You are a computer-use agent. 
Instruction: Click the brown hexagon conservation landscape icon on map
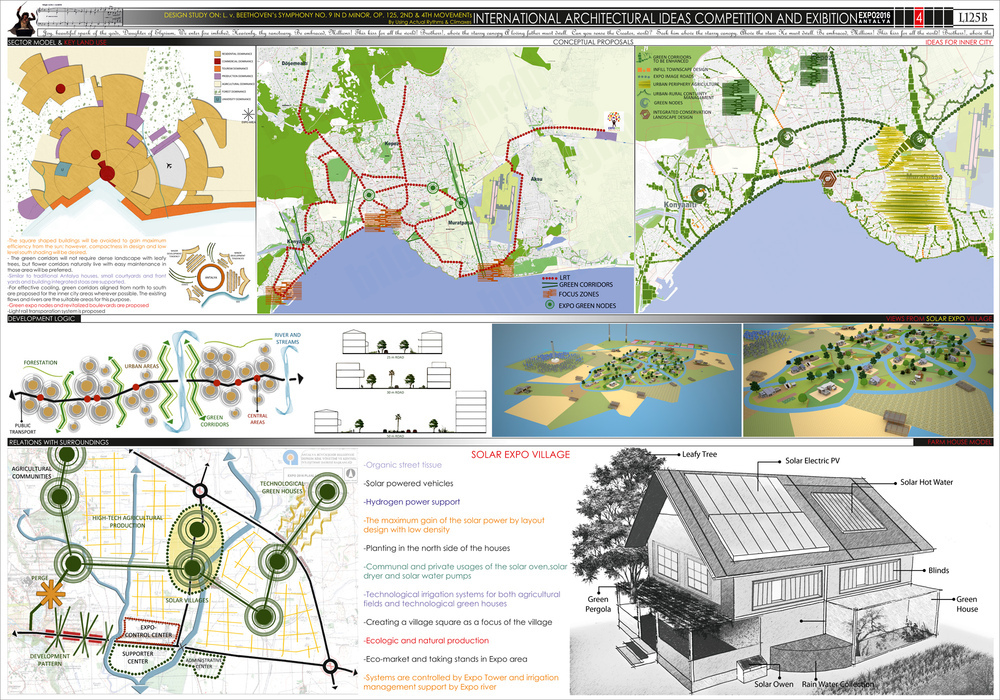coord(828,179)
